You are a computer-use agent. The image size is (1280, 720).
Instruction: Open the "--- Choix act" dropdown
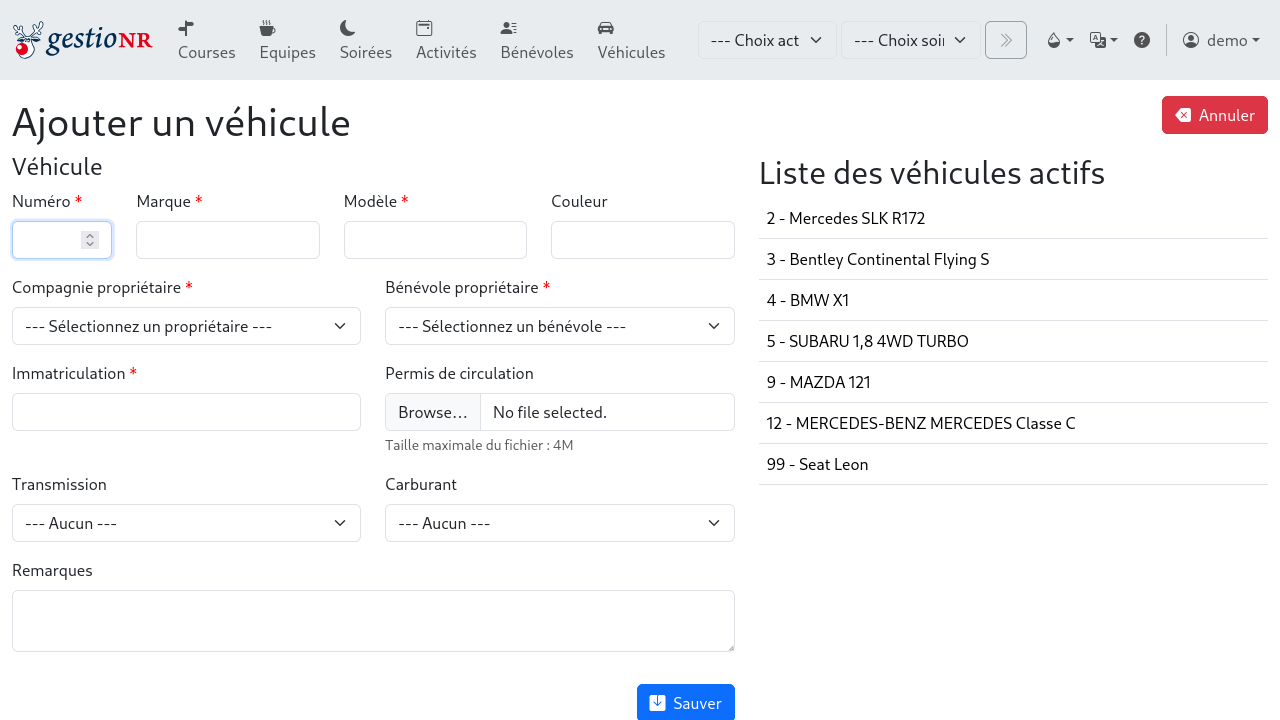pos(766,40)
